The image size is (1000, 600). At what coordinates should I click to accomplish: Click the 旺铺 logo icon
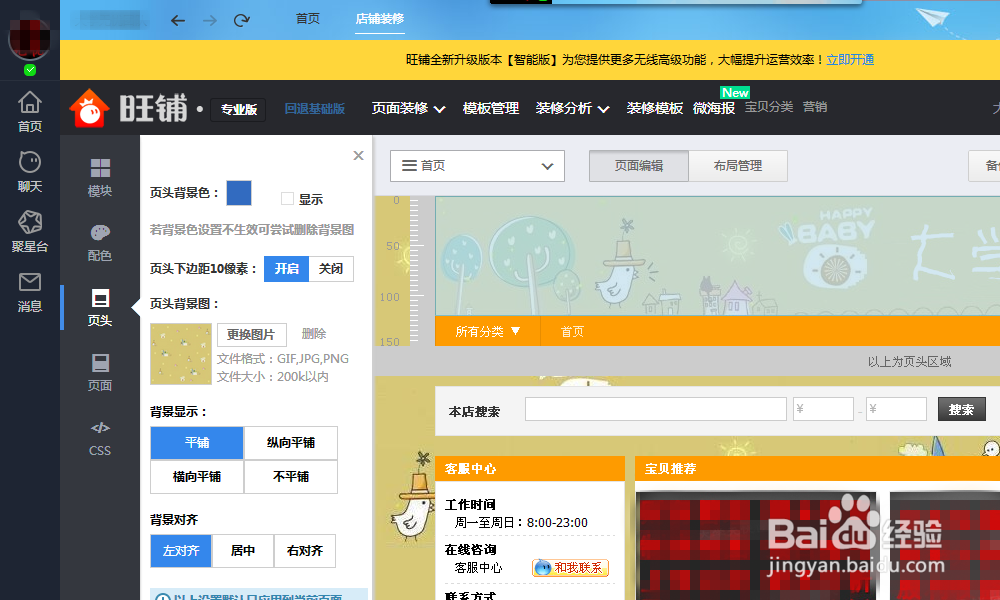pyautogui.click(x=89, y=108)
